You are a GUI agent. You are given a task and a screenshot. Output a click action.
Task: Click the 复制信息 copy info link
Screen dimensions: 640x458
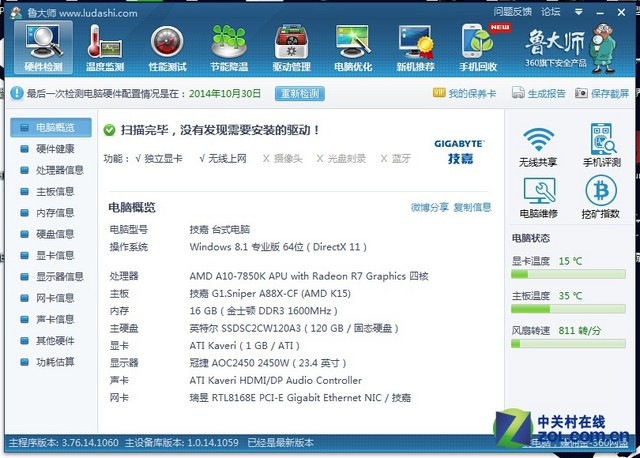472,207
